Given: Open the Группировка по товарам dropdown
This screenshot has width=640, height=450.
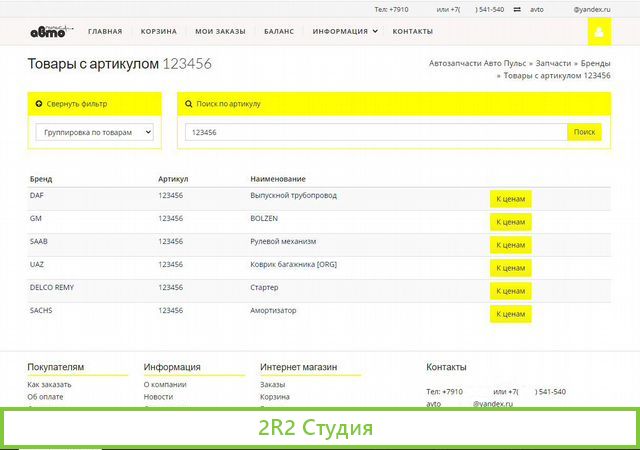Looking at the screenshot, I should (94, 132).
